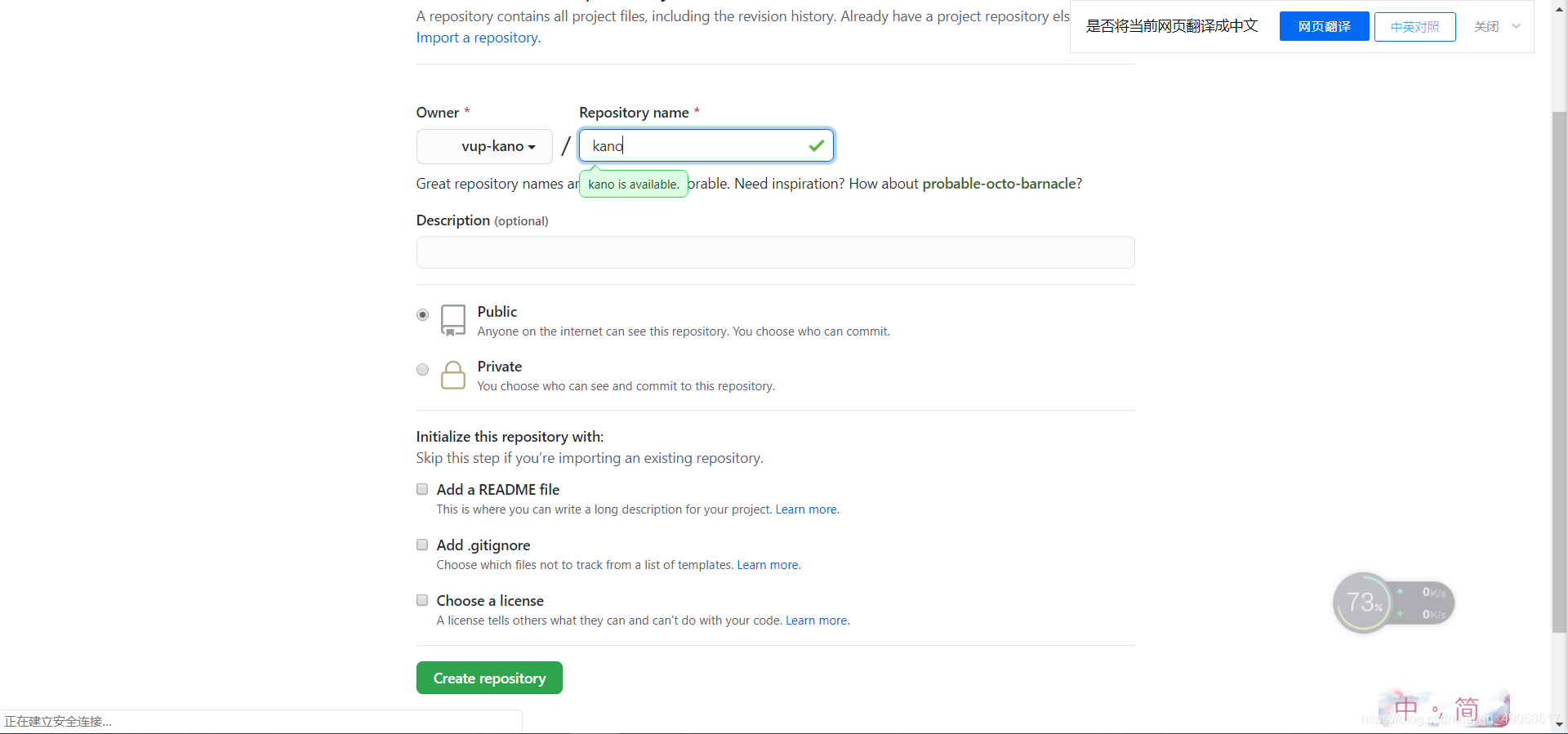Open the Import a repository link
This screenshot has height=734, width=1568.
[477, 38]
